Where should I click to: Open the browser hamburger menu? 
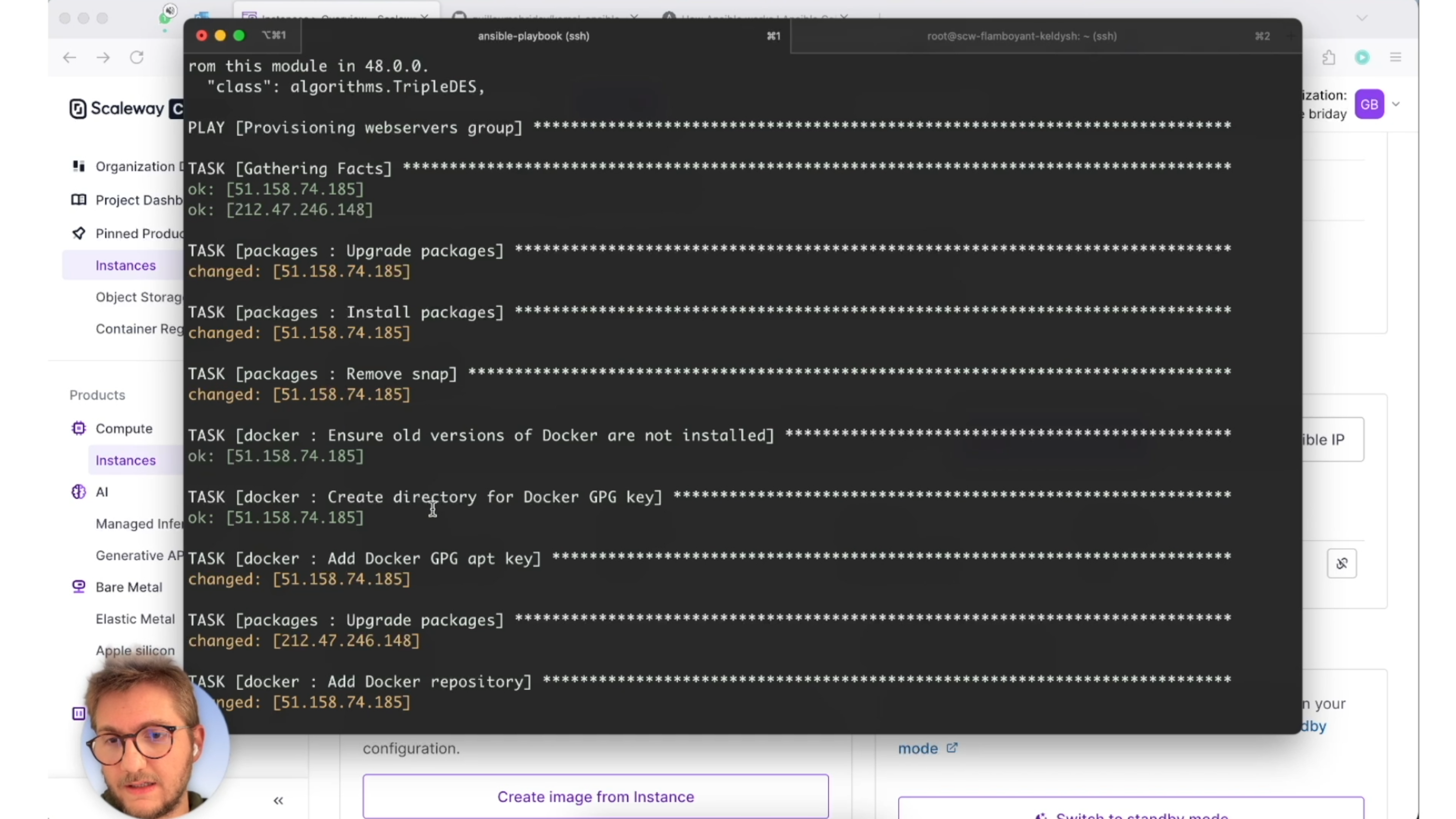pyautogui.click(x=1395, y=58)
